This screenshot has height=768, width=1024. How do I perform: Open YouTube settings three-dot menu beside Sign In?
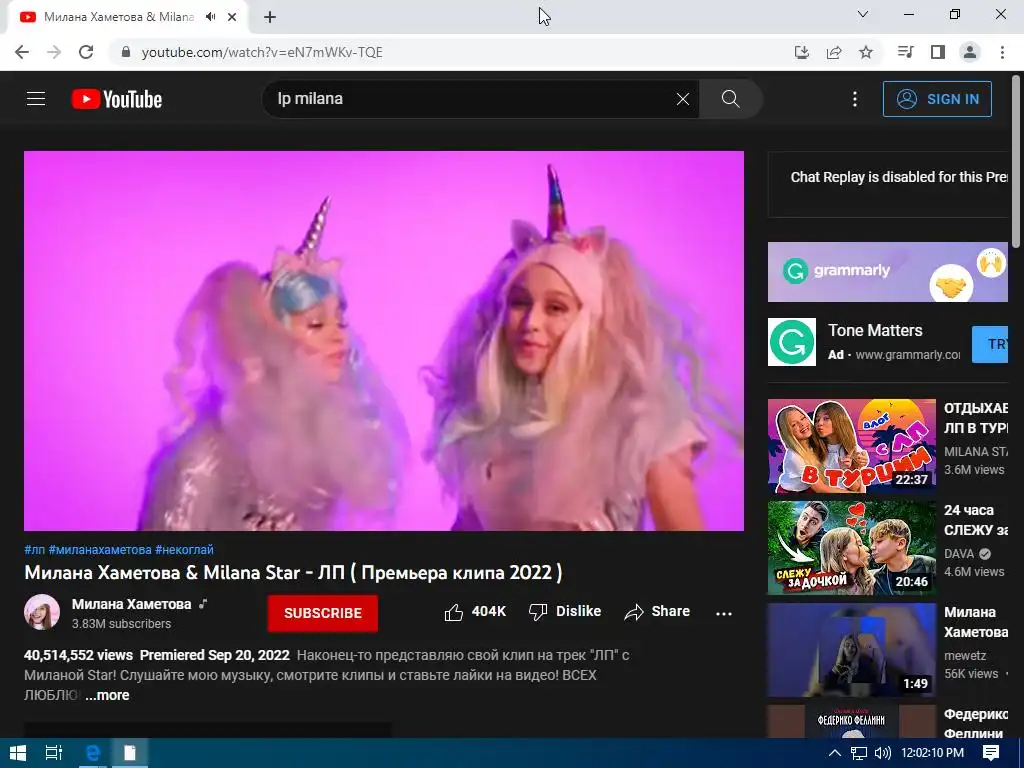point(855,99)
